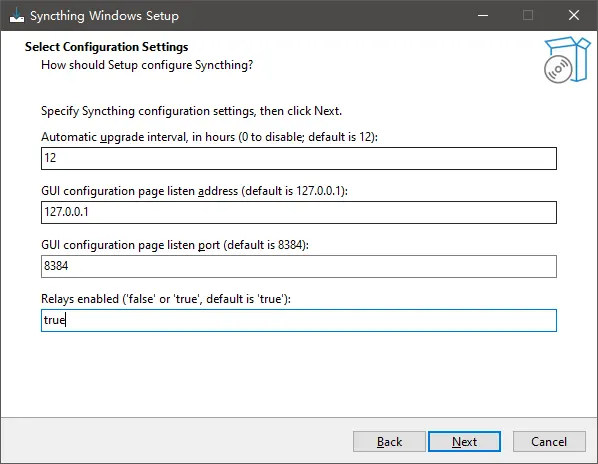Click the Syncthing installer icon in title bar
This screenshot has height=464, width=598.
click(17, 16)
